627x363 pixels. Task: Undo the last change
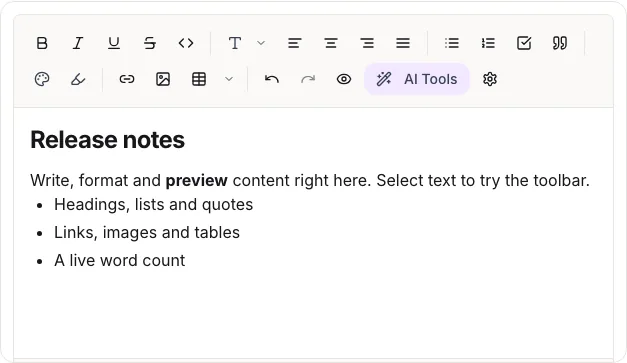click(x=272, y=79)
